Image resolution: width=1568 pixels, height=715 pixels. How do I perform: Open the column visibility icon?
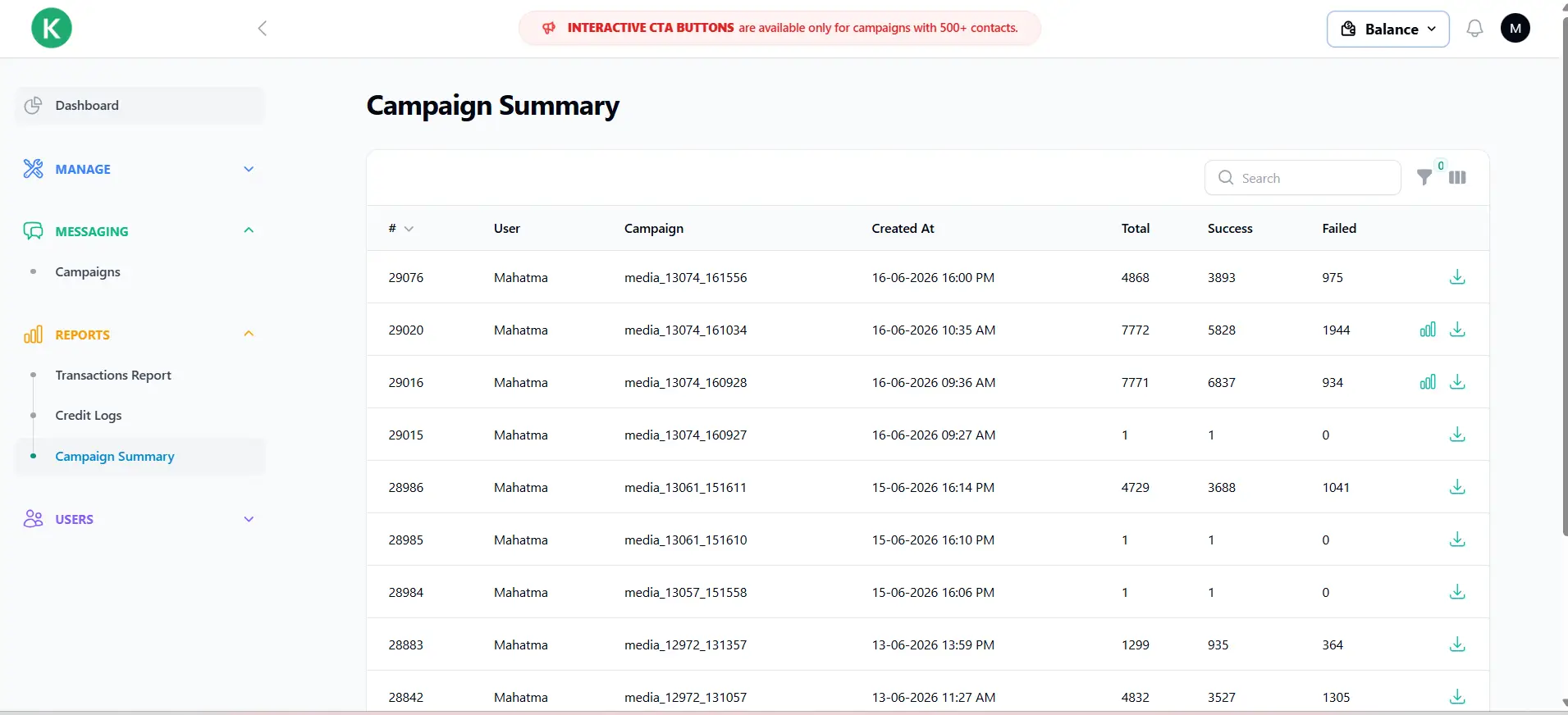pos(1457,177)
